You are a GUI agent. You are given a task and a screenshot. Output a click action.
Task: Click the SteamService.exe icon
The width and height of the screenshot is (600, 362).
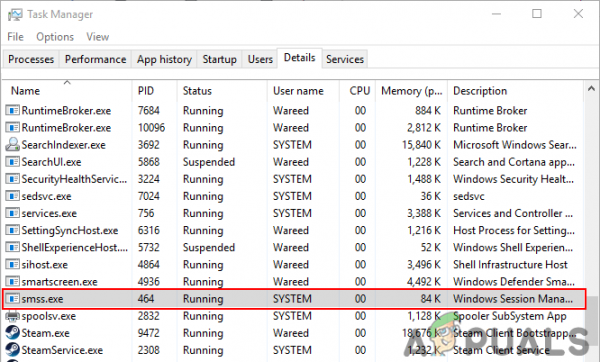[x=12, y=350]
